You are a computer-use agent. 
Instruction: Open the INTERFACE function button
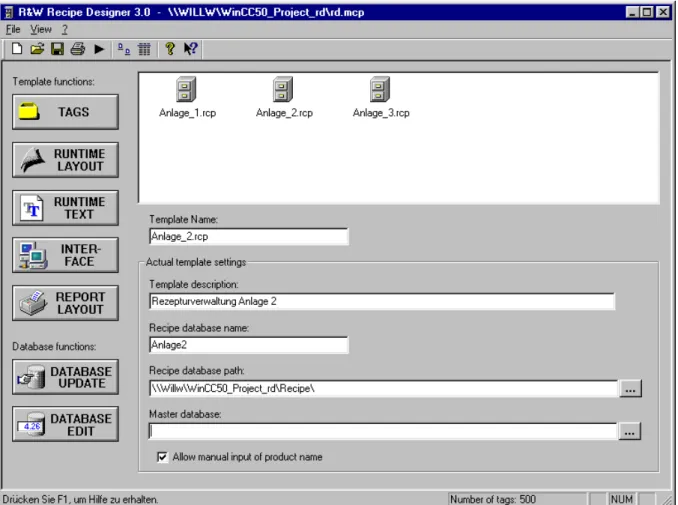(x=65, y=255)
